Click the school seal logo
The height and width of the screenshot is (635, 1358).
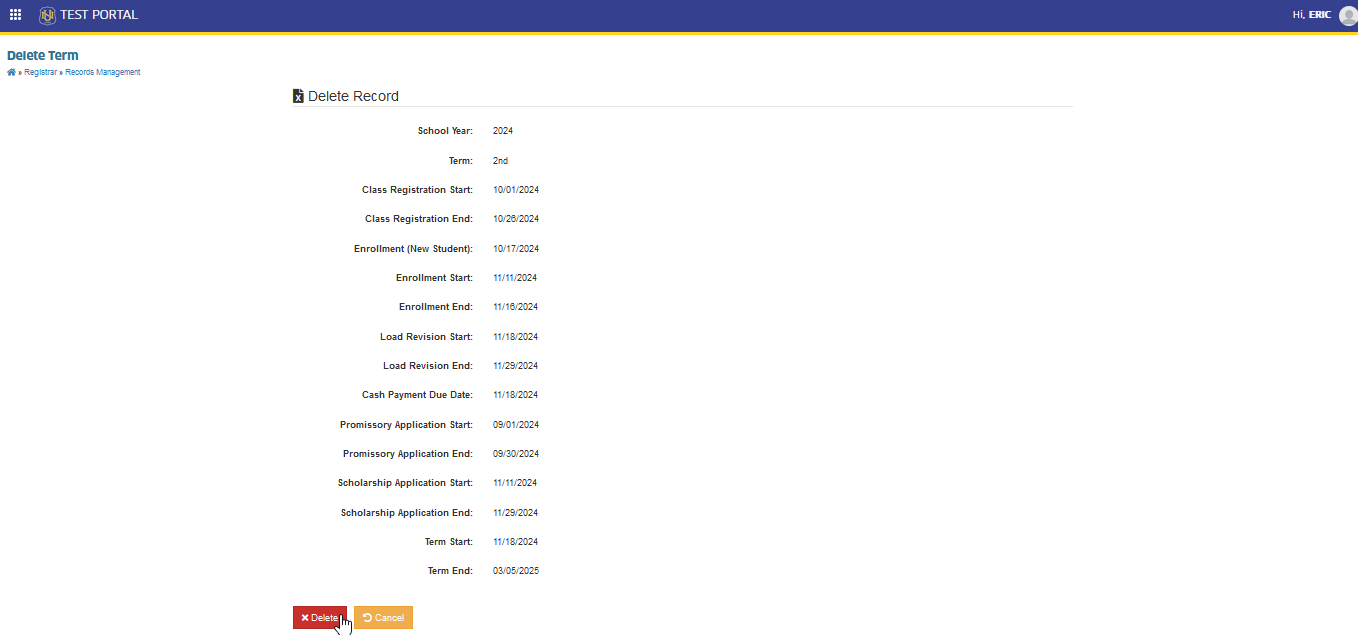(47, 15)
